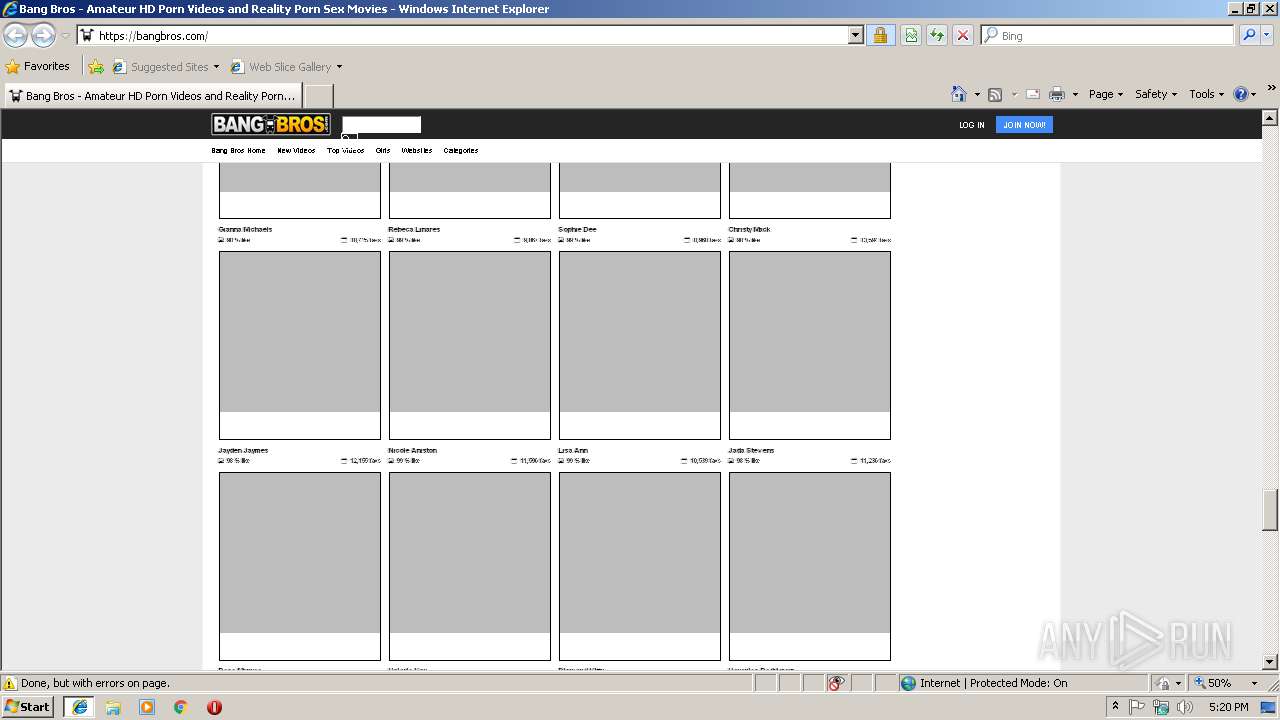Open the Categories navigation link
The height and width of the screenshot is (720, 1280).
point(461,150)
